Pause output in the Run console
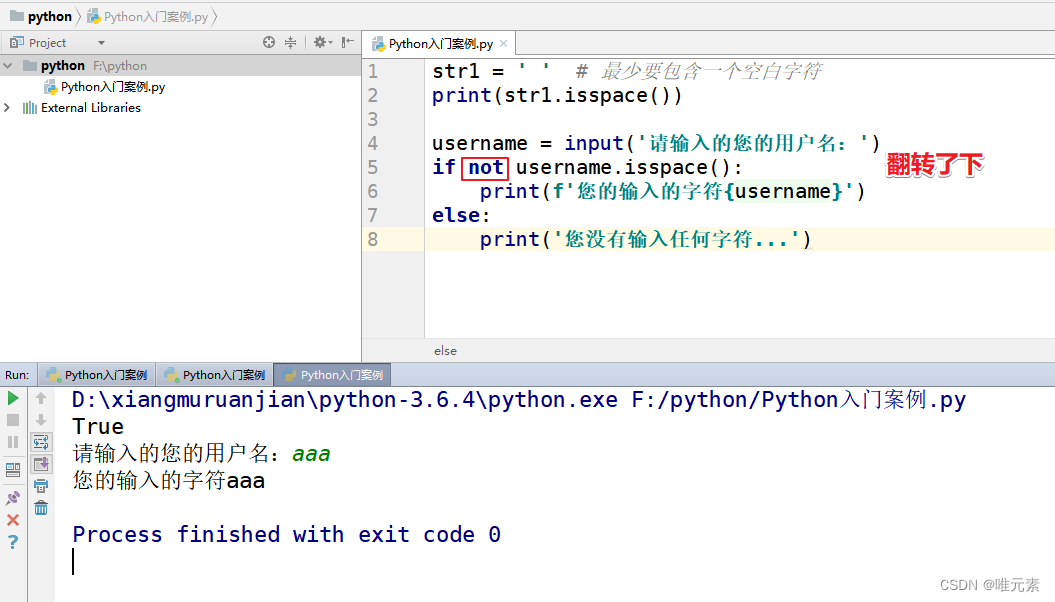The width and height of the screenshot is (1055, 602). click(11, 441)
